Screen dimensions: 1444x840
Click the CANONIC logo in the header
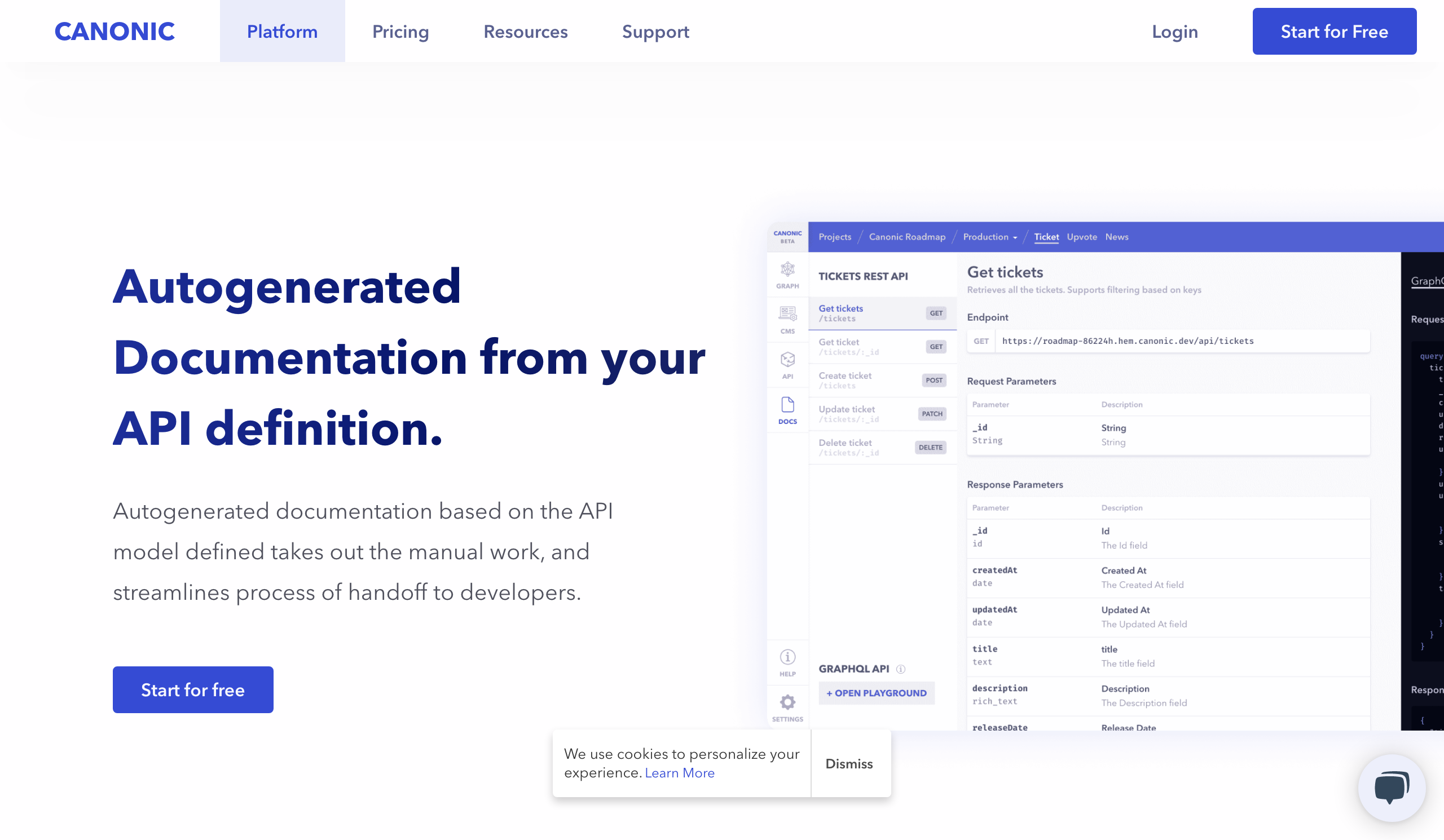click(x=115, y=32)
